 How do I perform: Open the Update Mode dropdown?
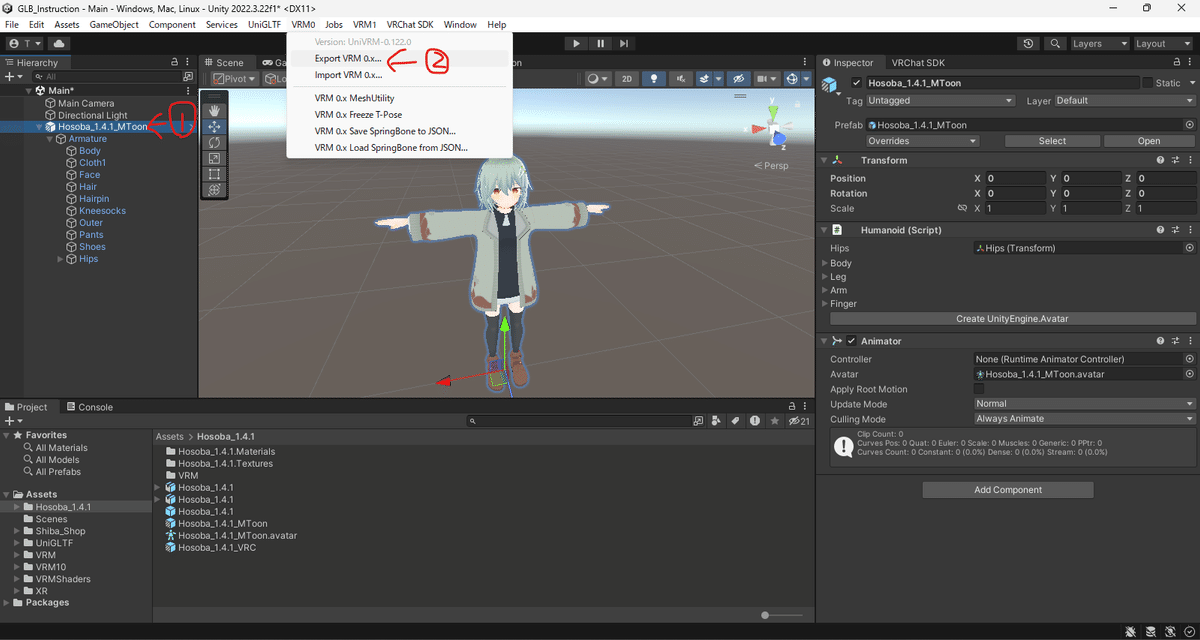click(x=1085, y=404)
